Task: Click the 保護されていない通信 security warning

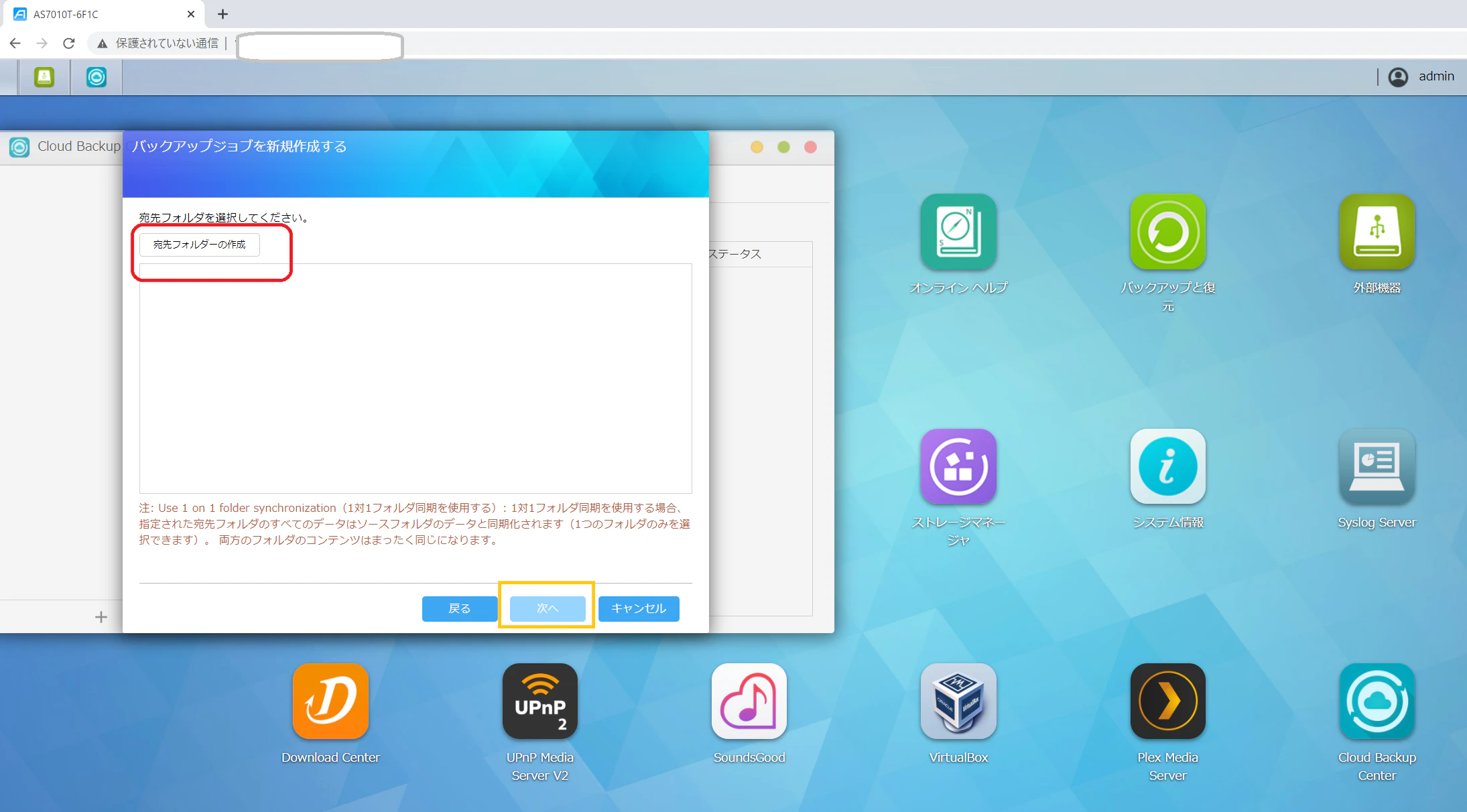Action: 158,44
